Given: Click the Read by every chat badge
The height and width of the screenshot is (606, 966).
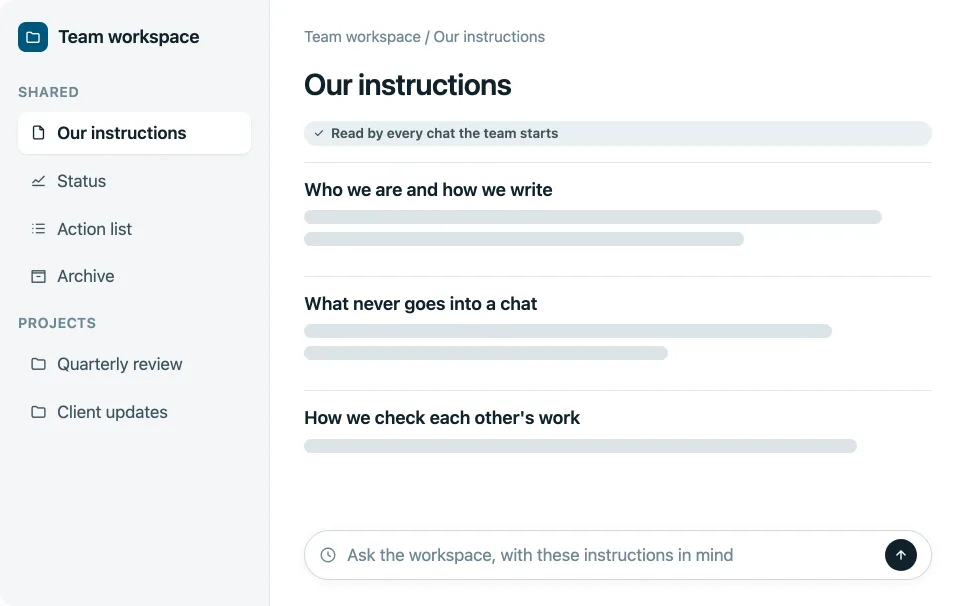Looking at the screenshot, I should pos(617,133).
